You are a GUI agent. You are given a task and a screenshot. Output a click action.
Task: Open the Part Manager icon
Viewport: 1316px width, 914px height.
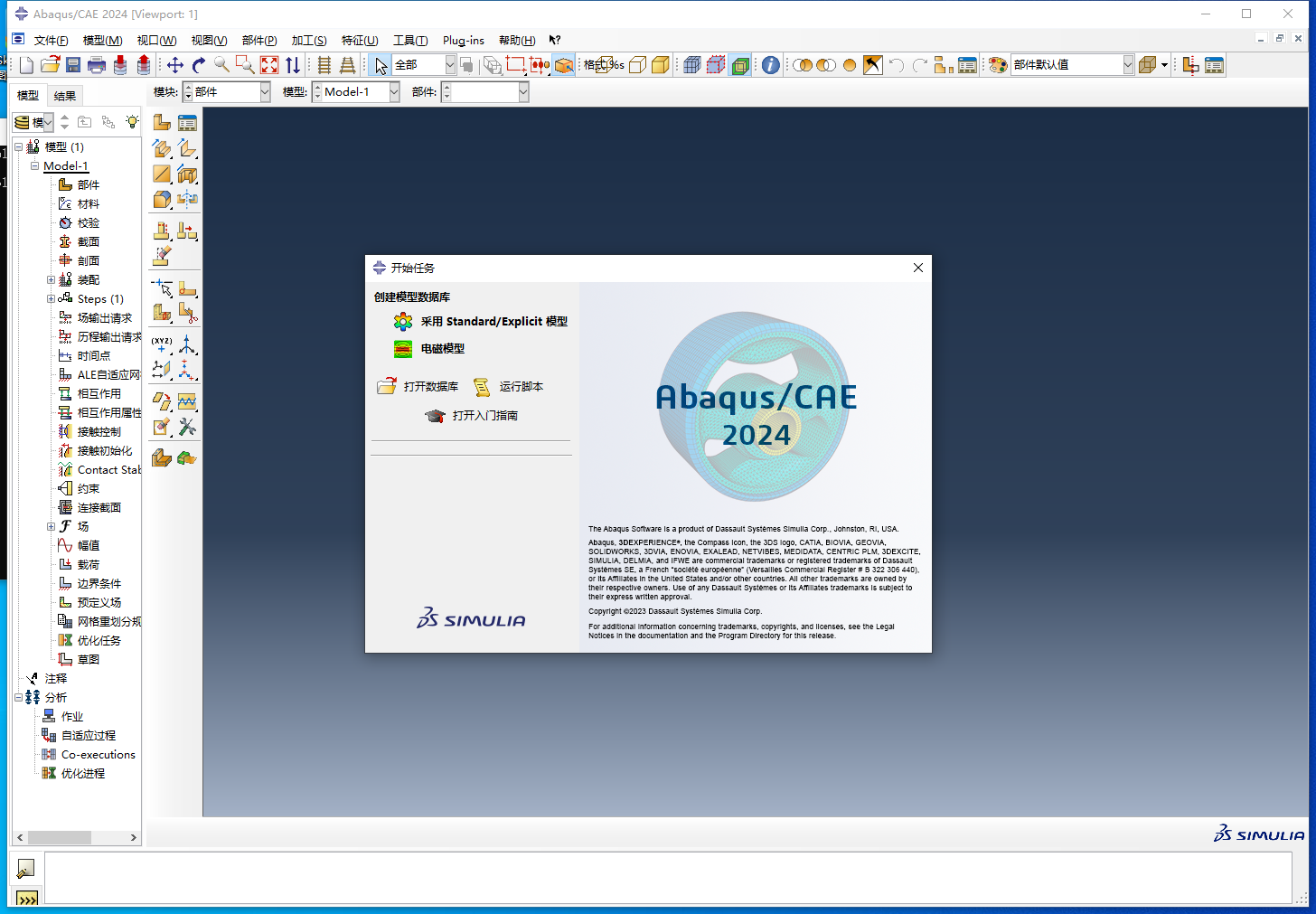[187, 122]
